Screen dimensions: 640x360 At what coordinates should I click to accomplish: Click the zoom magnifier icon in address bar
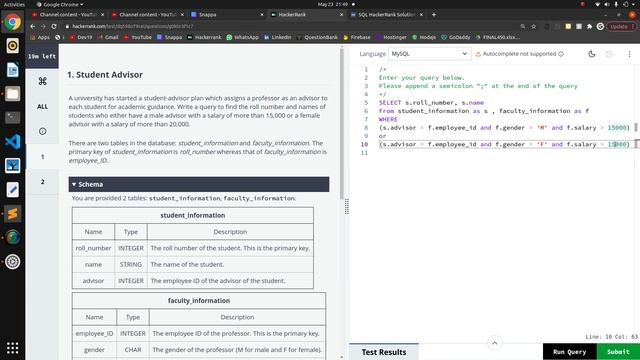[x=522, y=26]
